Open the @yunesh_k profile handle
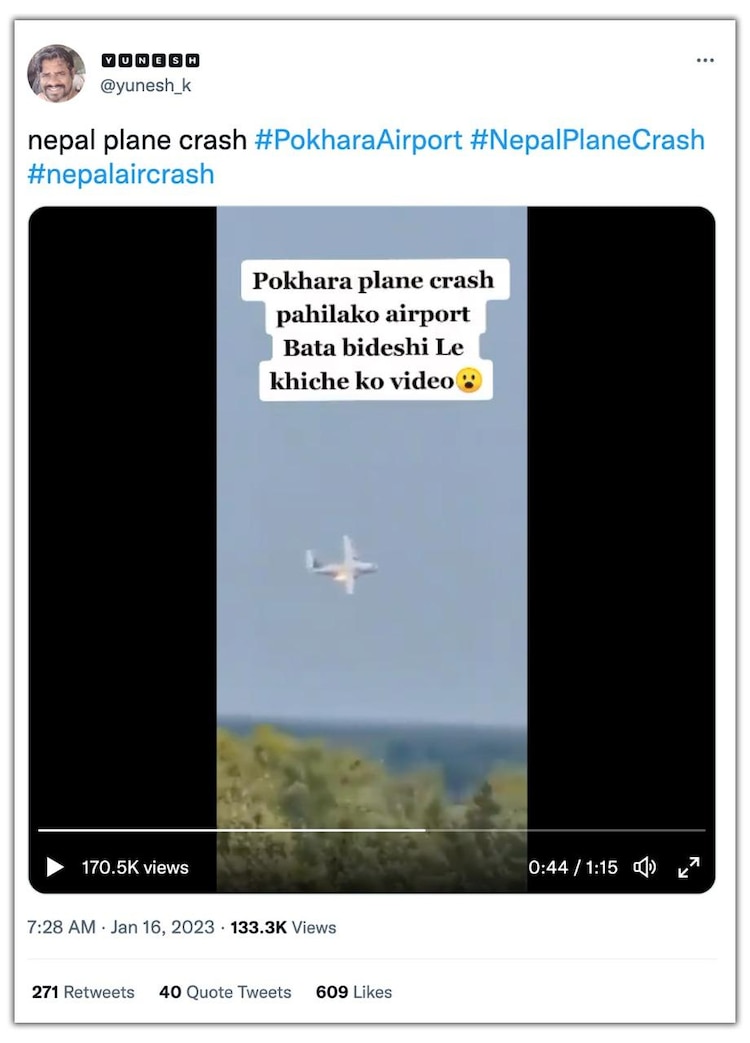 coord(146,86)
